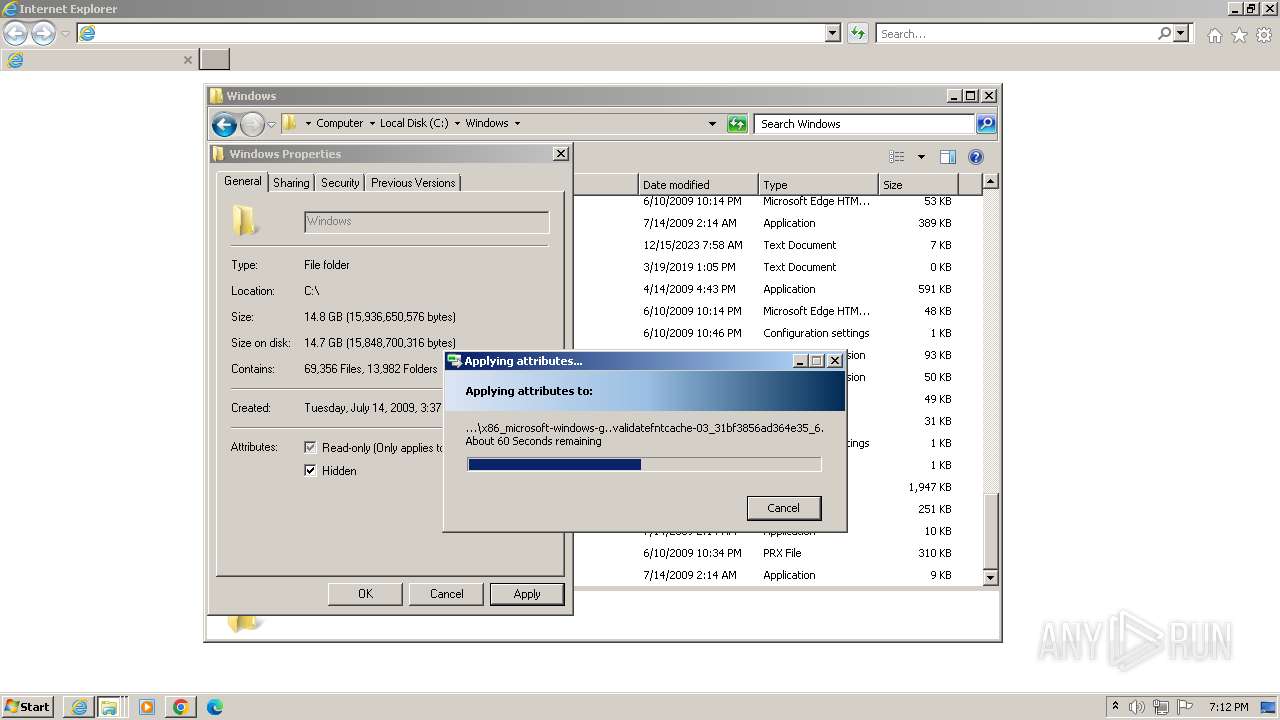The width and height of the screenshot is (1280, 720).
Task: Click Explorer window back button
Action: point(224,124)
